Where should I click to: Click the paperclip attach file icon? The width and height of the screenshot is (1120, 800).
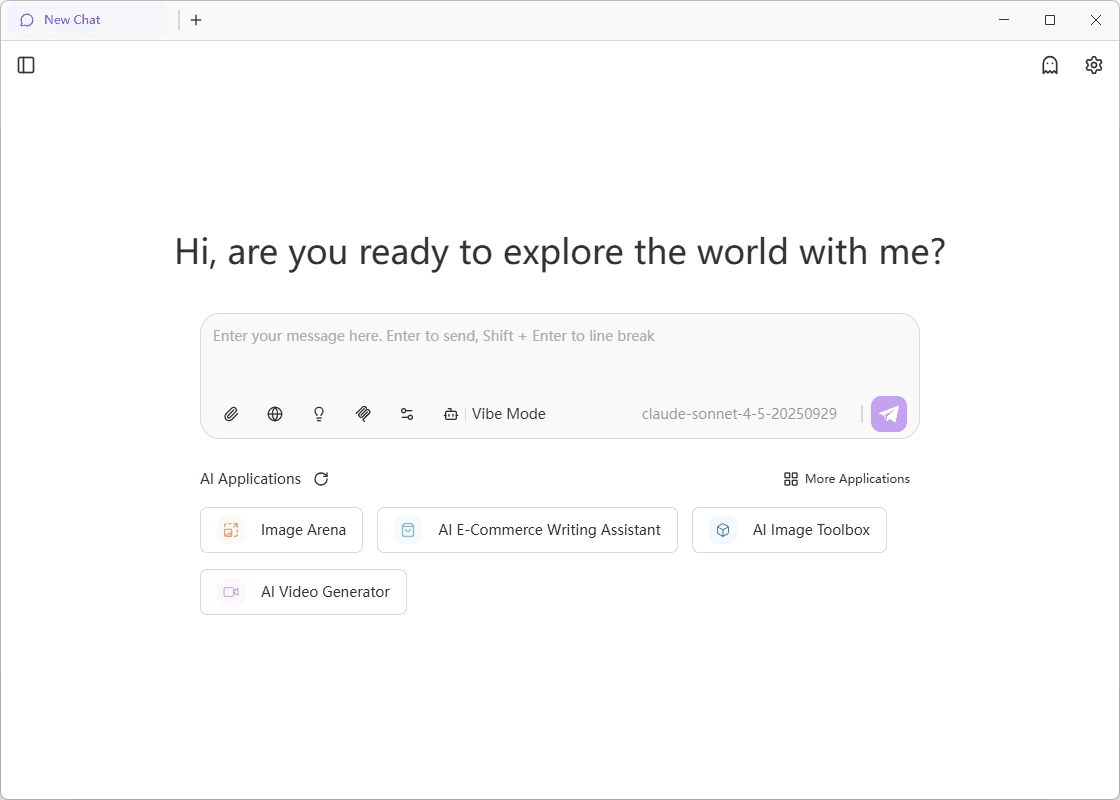pos(231,414)
